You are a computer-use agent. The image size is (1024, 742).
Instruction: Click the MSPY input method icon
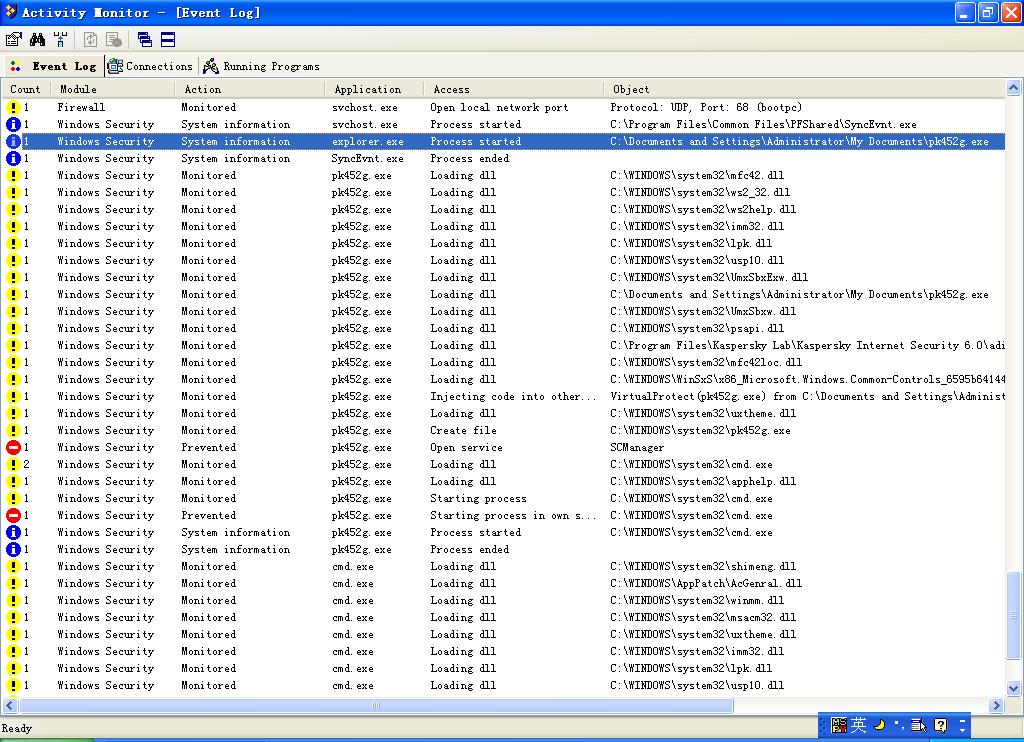837,725
